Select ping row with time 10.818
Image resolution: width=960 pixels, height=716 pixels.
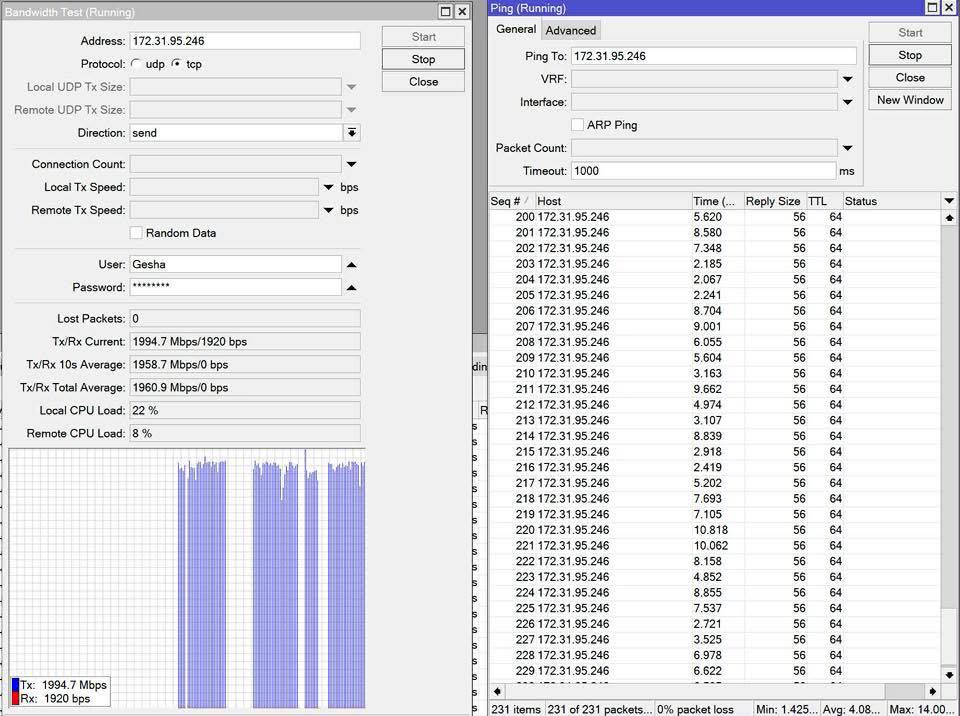coord(714,530)
